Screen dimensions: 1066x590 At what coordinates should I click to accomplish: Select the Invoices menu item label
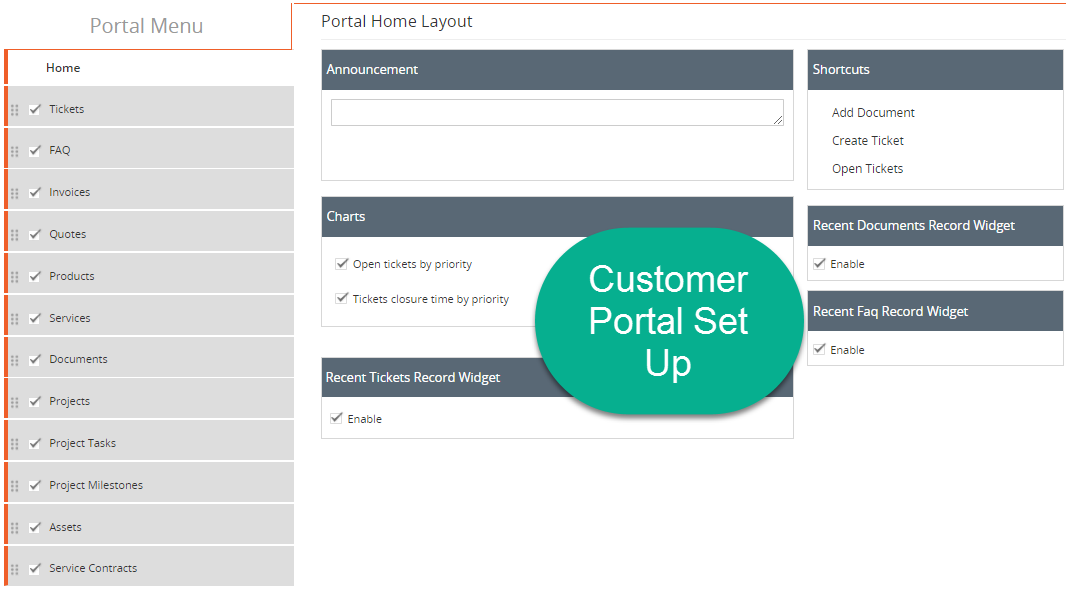pos(69,192)
